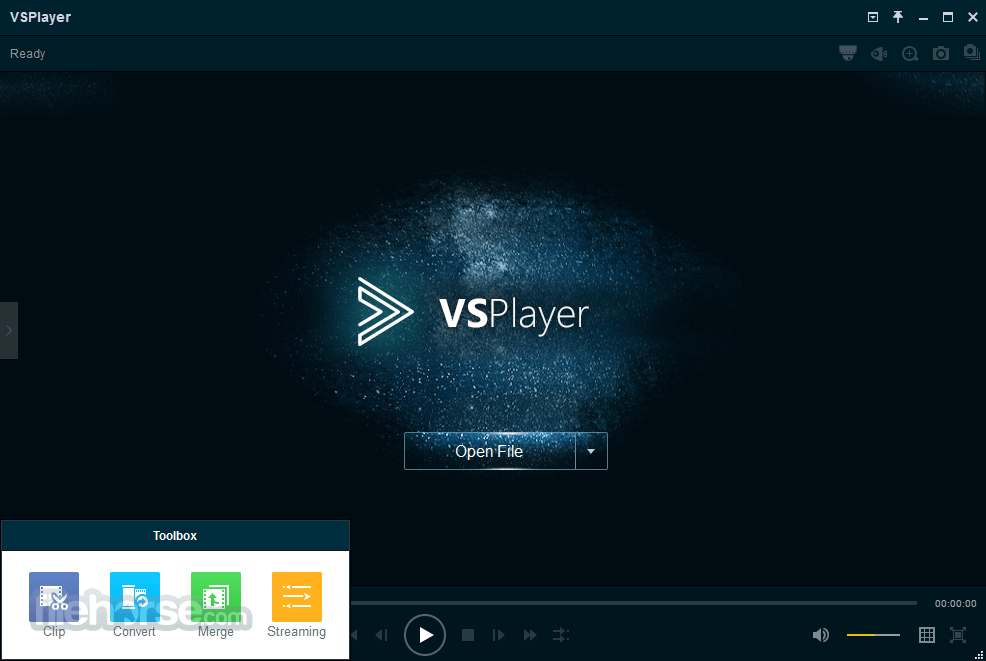Minimize the VSPlayer window
The height and width of the screenshot is (661, 986).
coord(923,19)
